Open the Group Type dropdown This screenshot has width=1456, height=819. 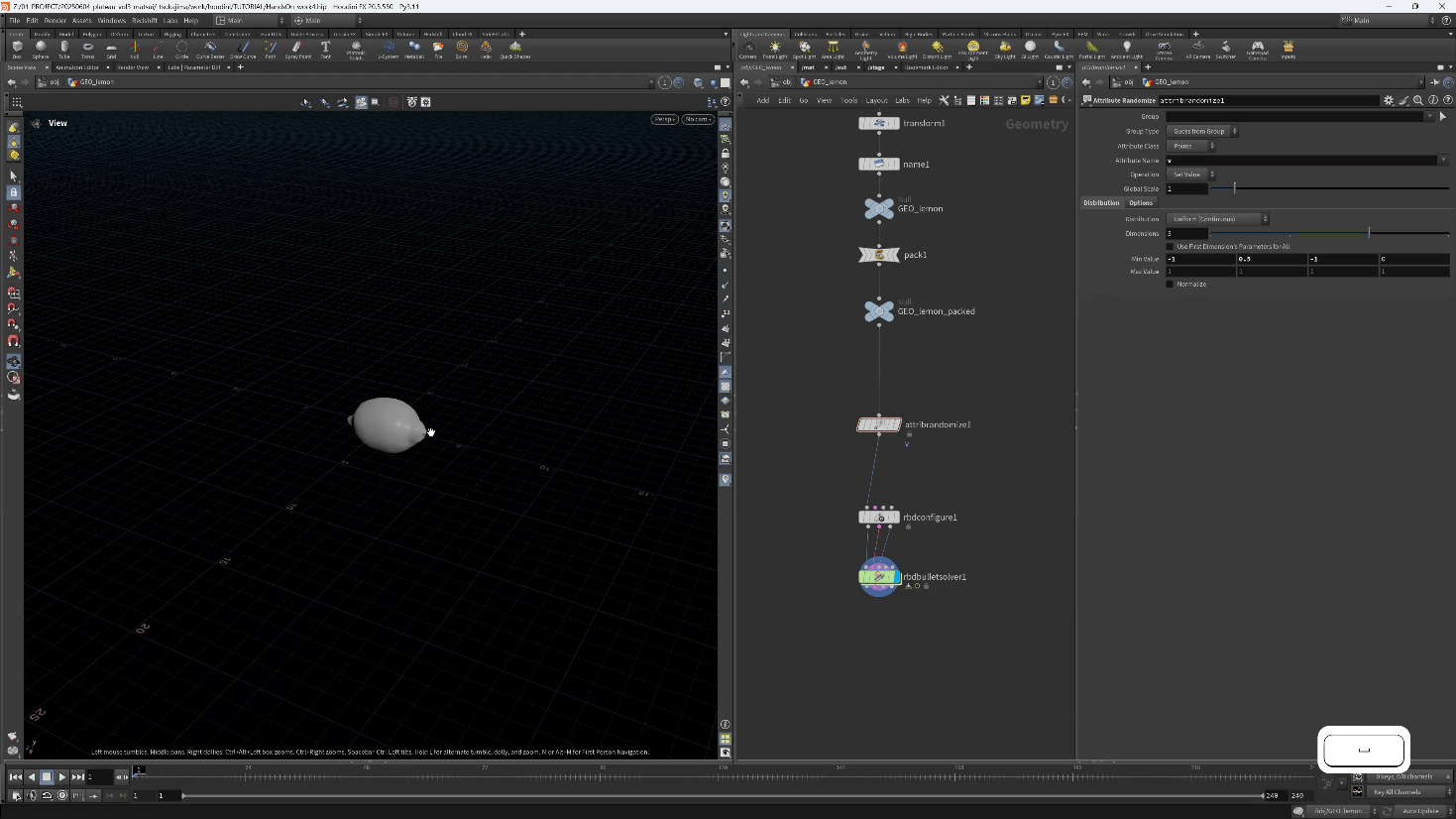(1203, 131)
